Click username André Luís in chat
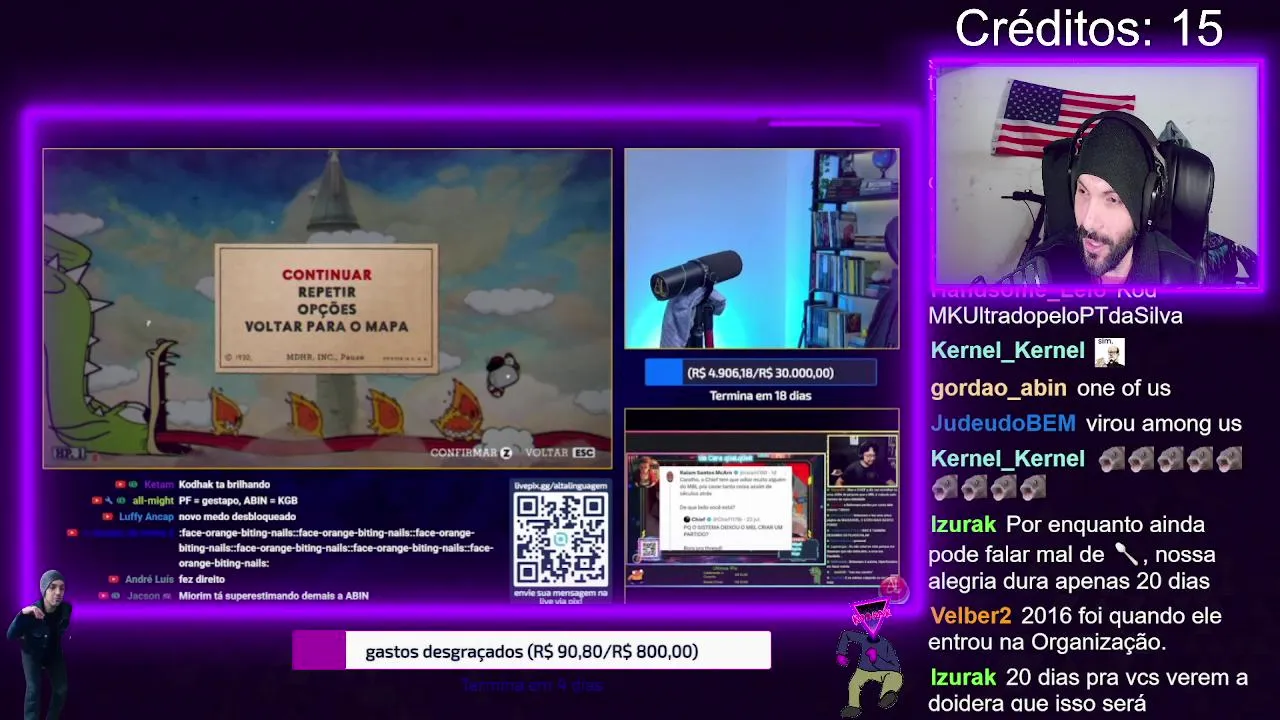The image size is (1280, 720). [x=149, y=579]
